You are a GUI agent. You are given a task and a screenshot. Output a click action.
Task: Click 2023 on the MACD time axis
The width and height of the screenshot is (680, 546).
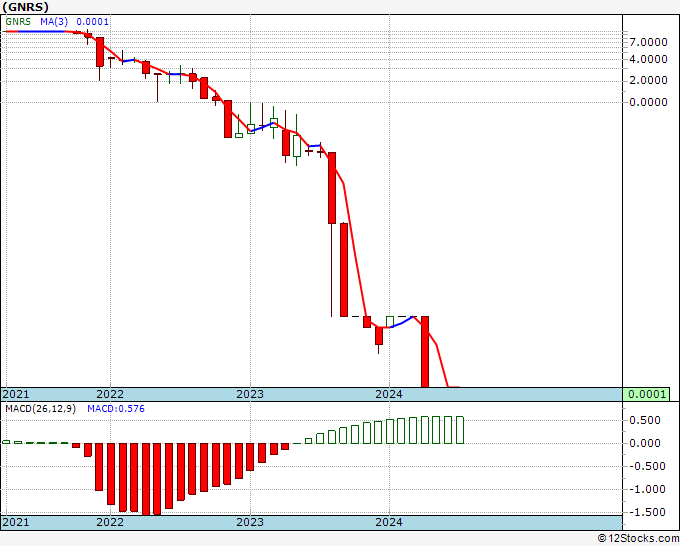tap(250, 522)
